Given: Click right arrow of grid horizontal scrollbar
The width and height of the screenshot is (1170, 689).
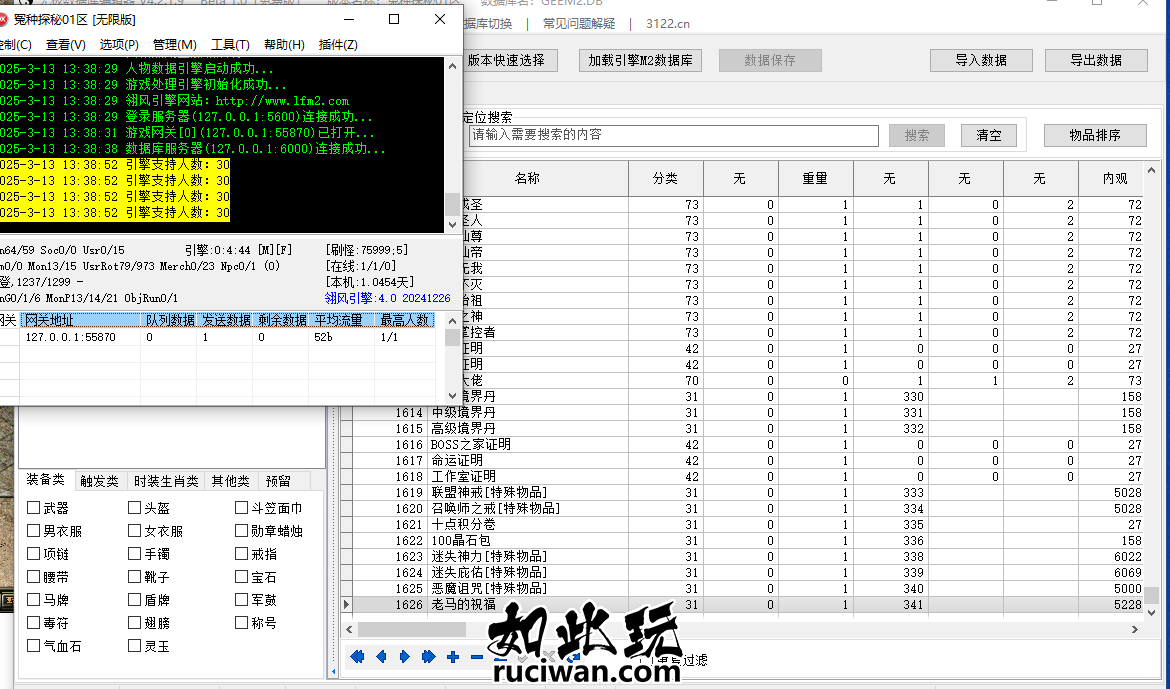Looking at the screenshot, I should (x=1135, y=630).
